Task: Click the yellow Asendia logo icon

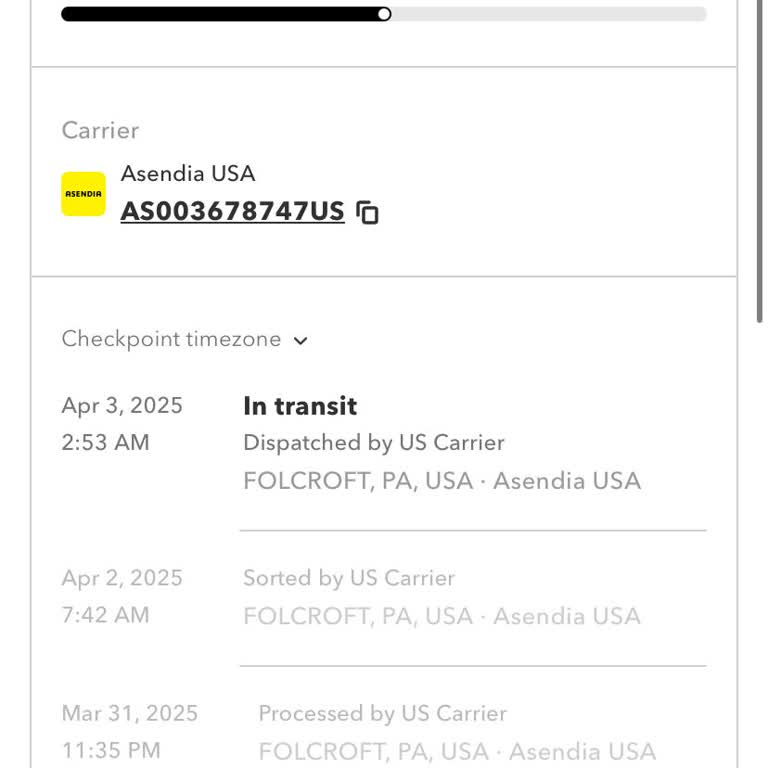Action: (x=83, y=194)
